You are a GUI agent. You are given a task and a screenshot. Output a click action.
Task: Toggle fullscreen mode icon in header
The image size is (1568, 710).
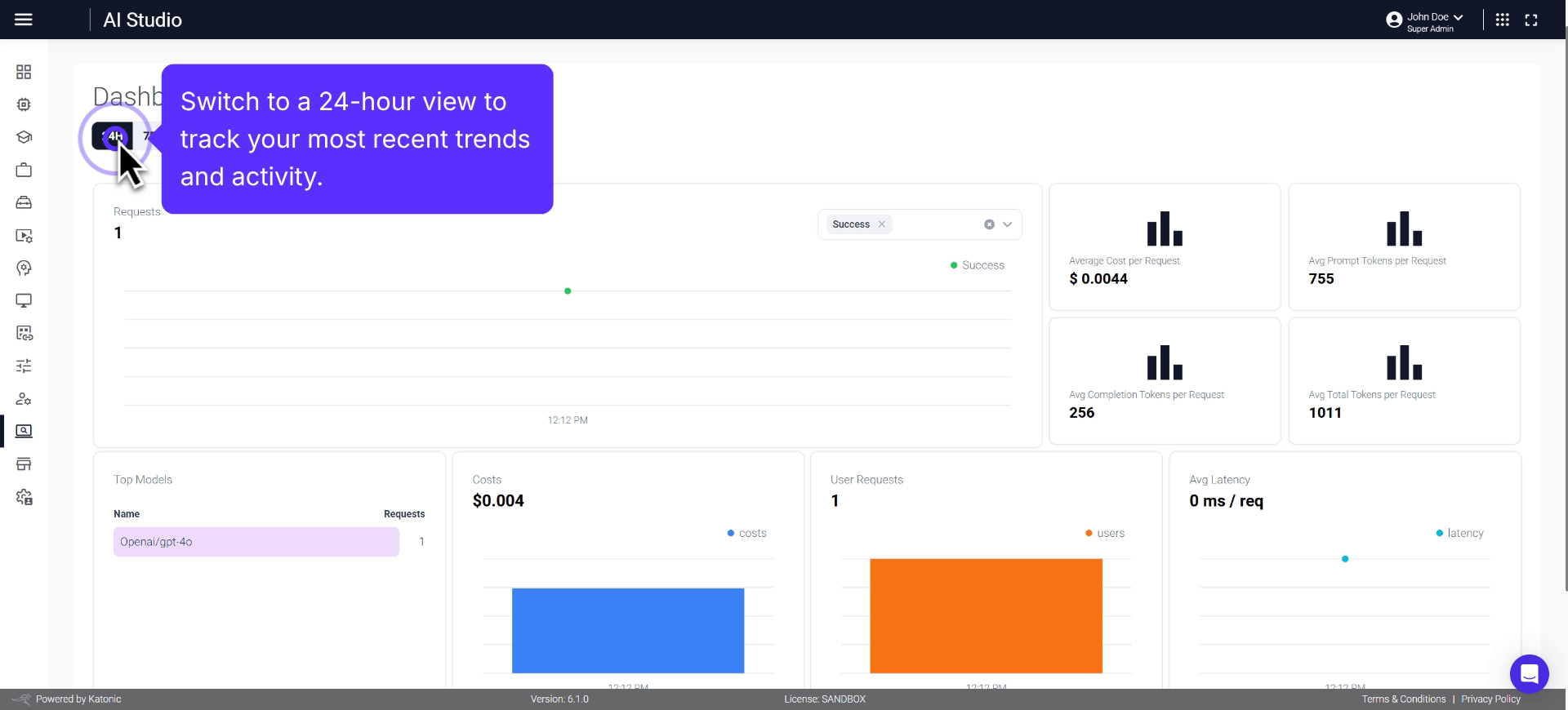[1531, 20]
